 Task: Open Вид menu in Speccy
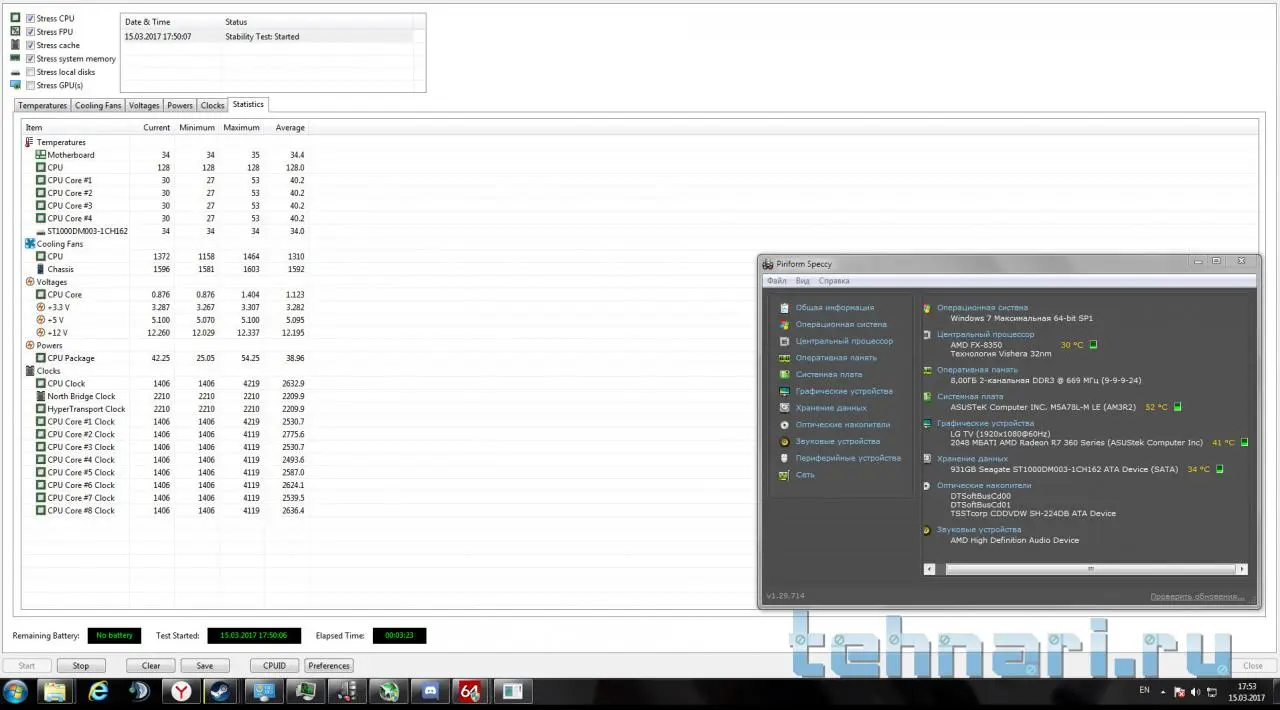click(x=803, y=281)
